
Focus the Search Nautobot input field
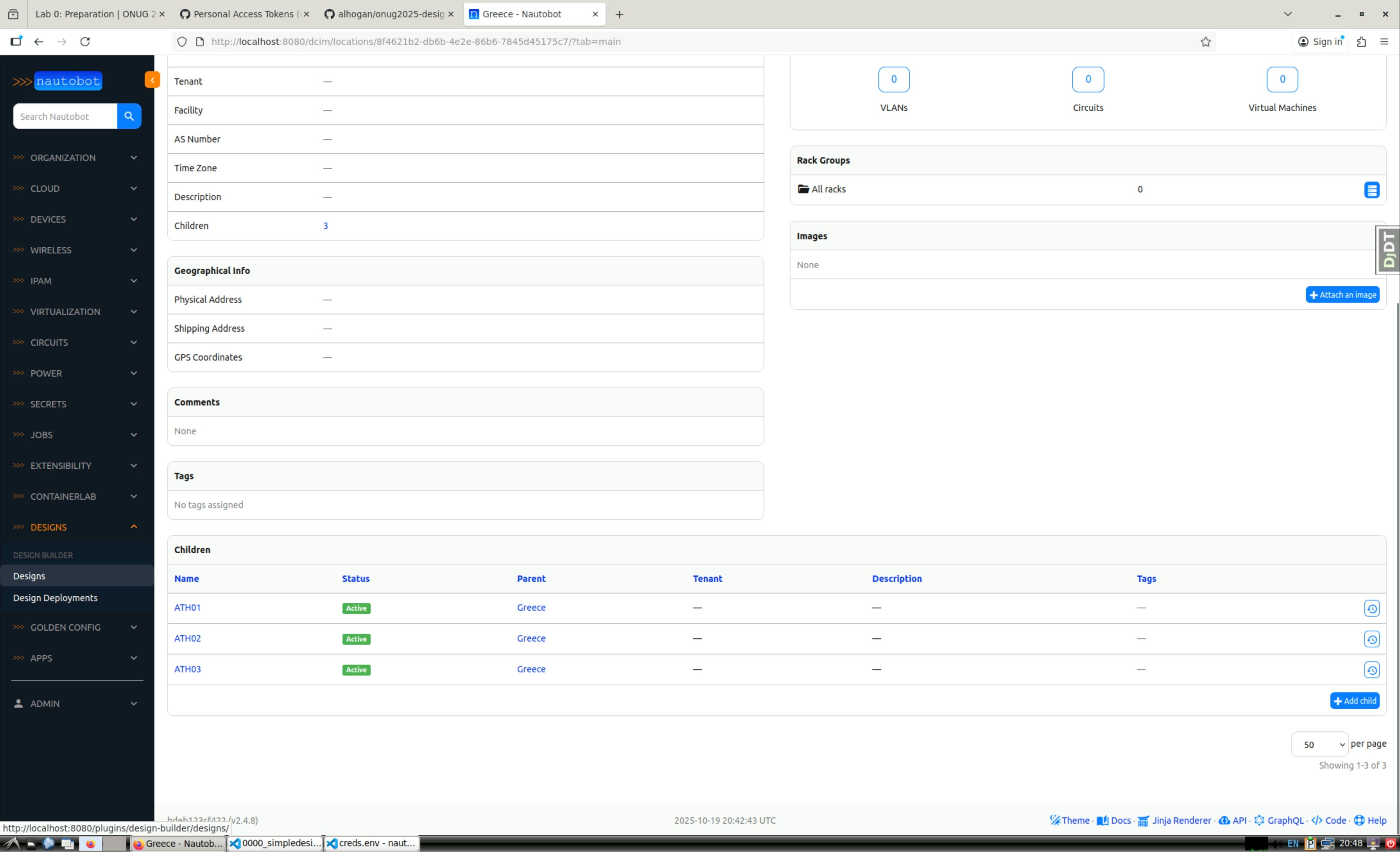coord(64,116)
